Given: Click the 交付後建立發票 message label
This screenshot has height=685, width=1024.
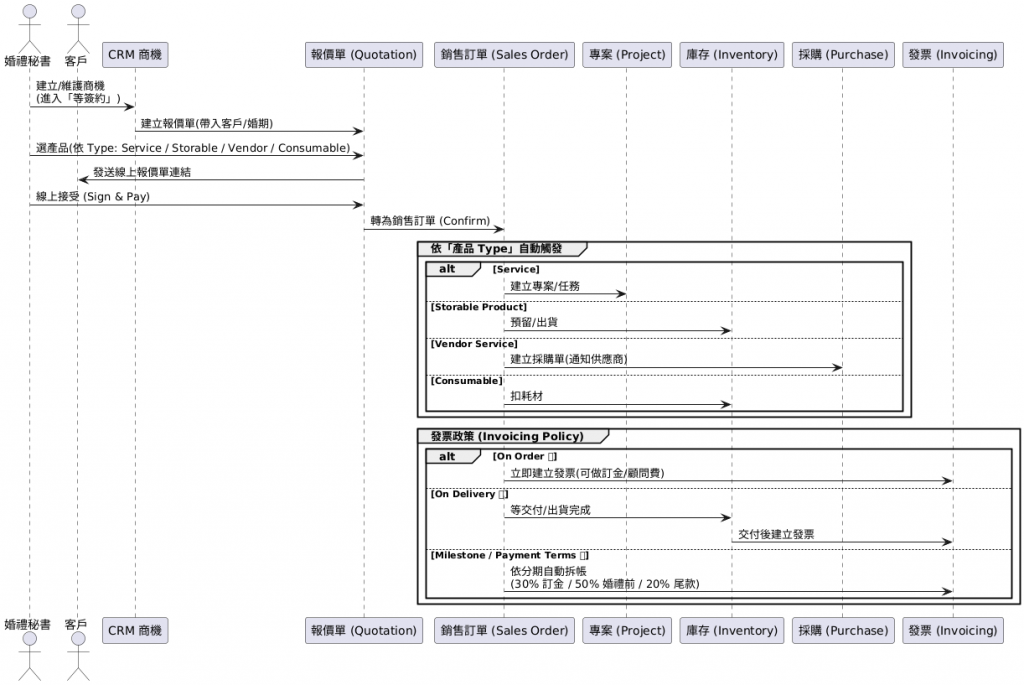Looking at the screenshot, I should click(x=776, y=534).
